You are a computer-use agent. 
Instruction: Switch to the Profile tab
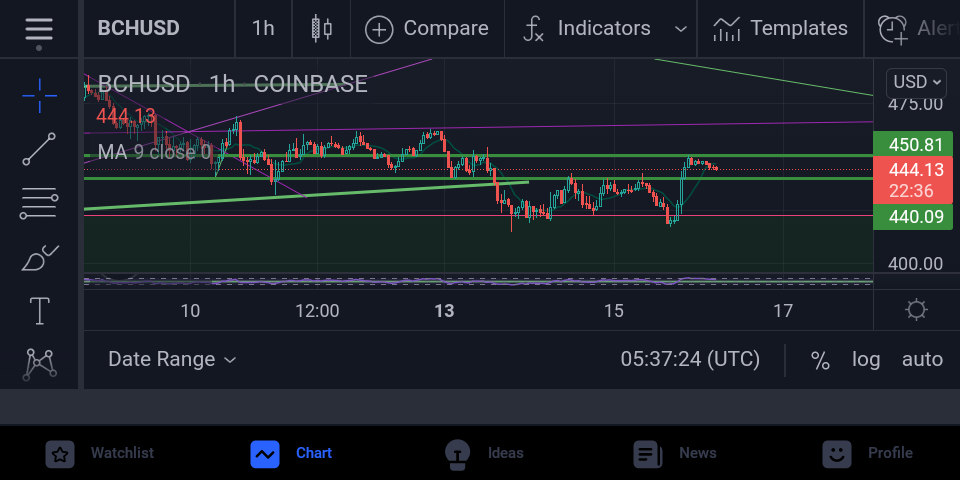tap(890, 453)
